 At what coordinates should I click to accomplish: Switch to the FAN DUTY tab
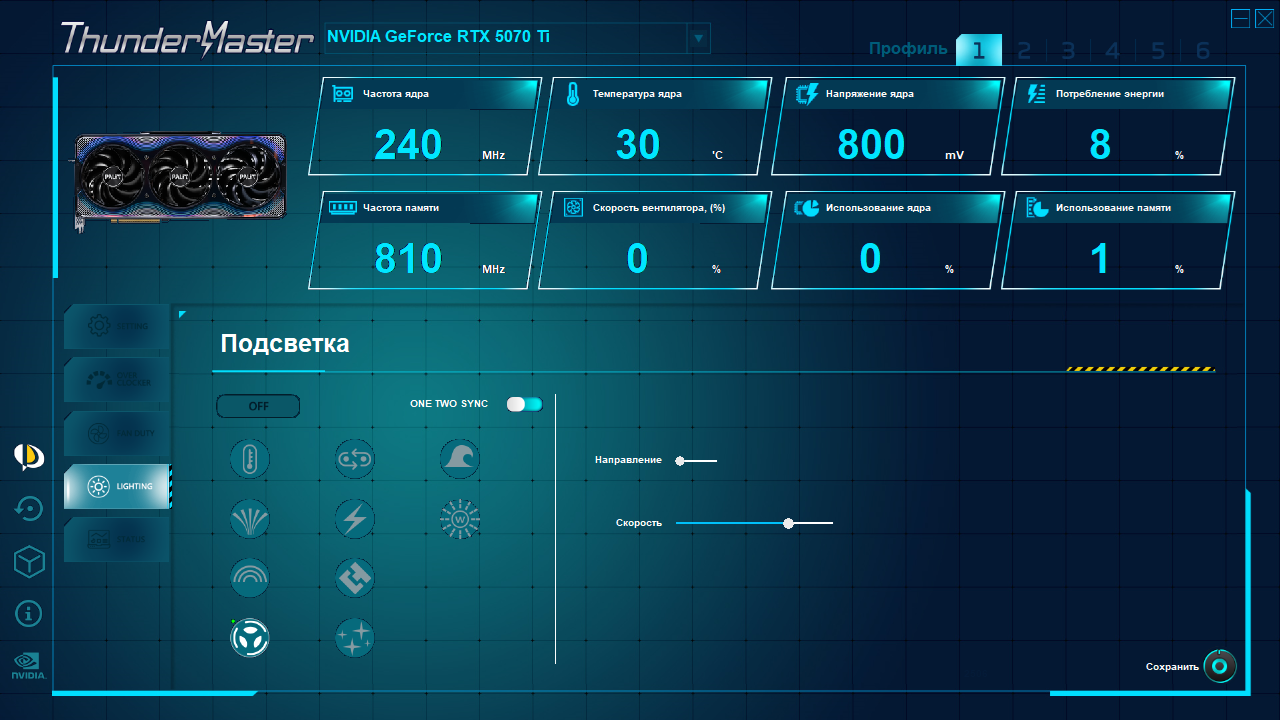click(117, 433)
